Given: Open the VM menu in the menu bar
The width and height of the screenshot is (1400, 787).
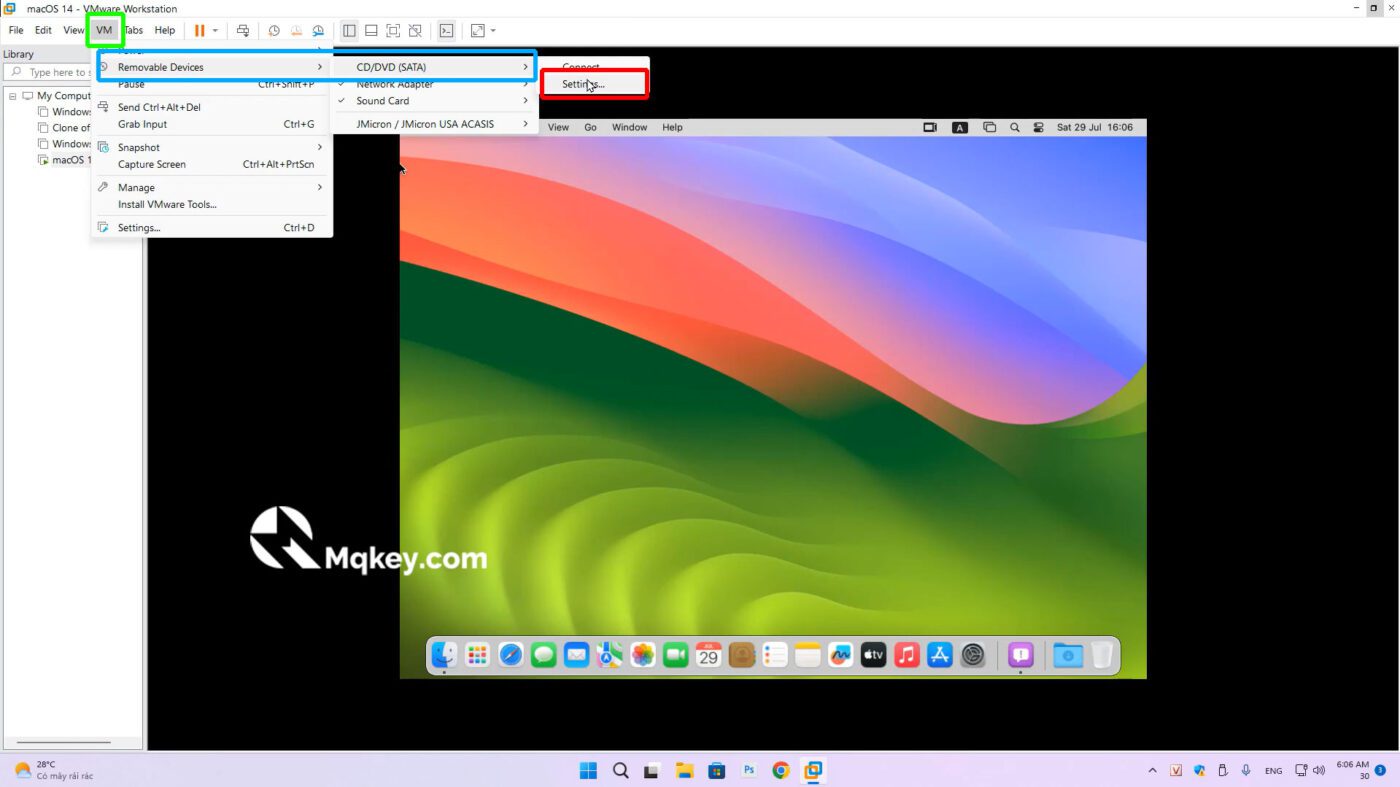Looking at the screenshot, I should click(104, 30).
